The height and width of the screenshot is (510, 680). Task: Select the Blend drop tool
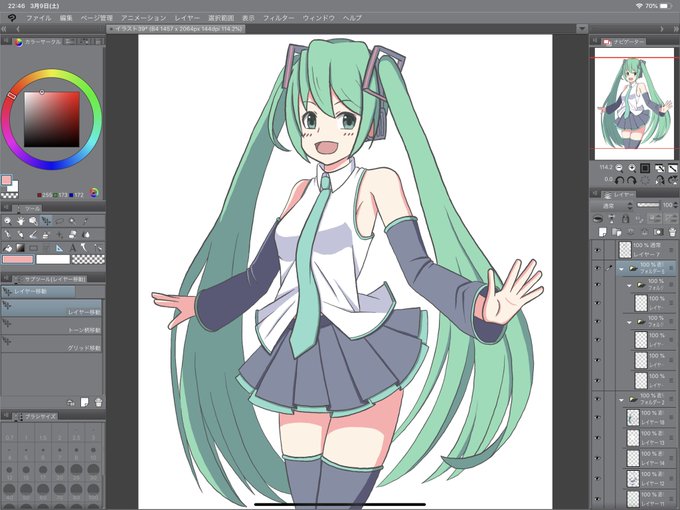tap(86, 235)
